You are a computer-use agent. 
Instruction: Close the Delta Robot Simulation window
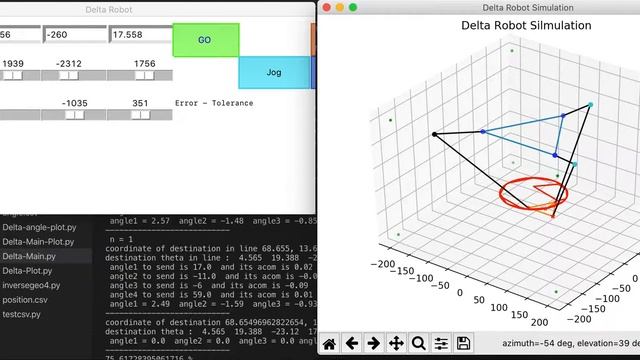point(327,7)
